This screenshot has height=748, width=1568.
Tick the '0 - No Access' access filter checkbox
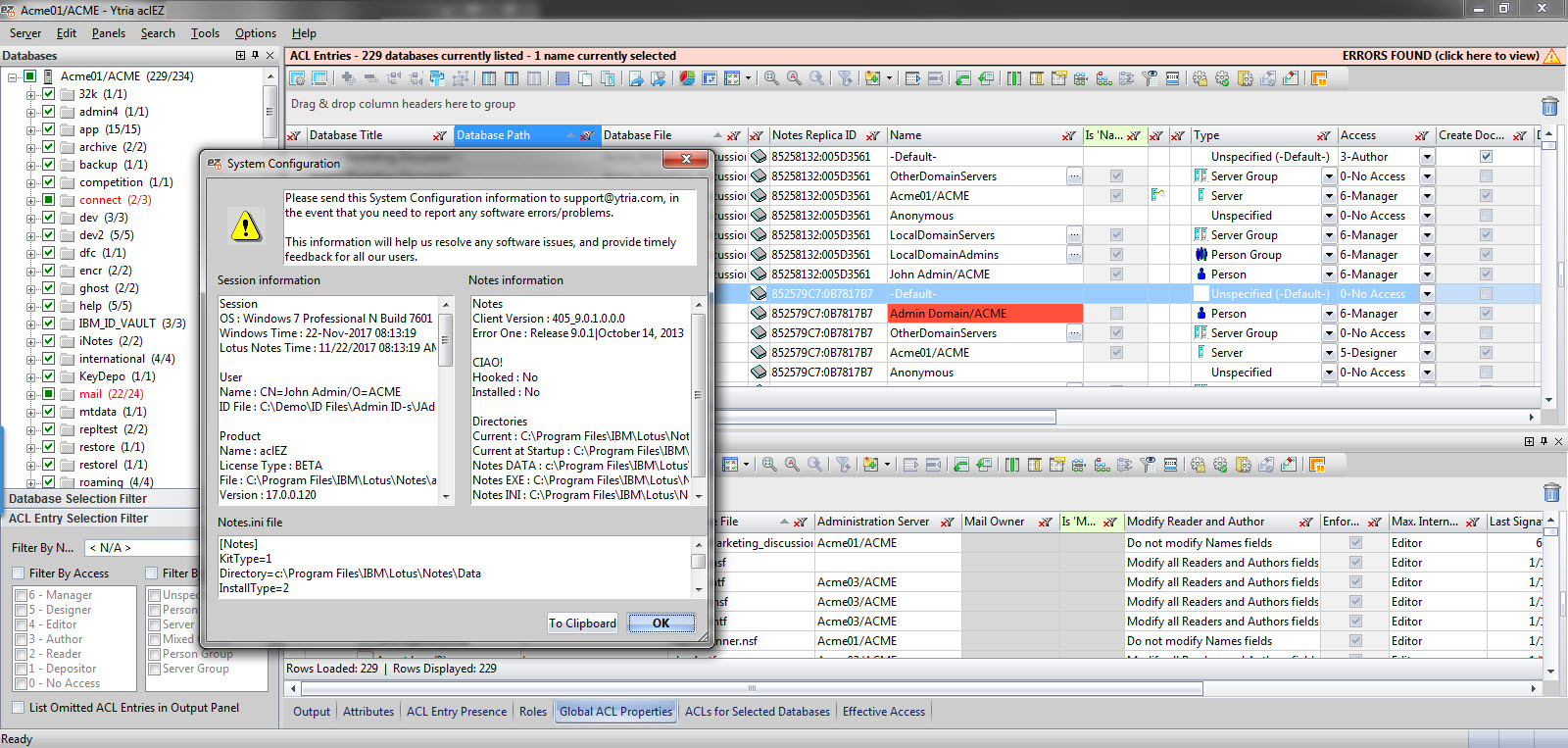click(x=22, y=683)
